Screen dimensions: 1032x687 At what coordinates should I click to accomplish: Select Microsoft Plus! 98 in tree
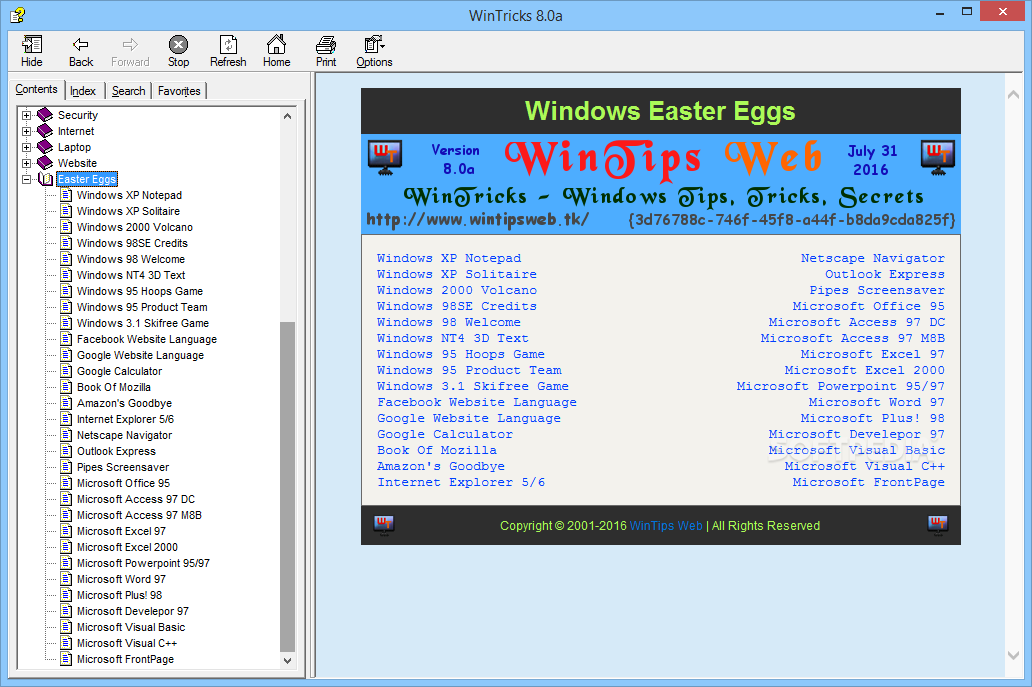(x=119, y=595)
